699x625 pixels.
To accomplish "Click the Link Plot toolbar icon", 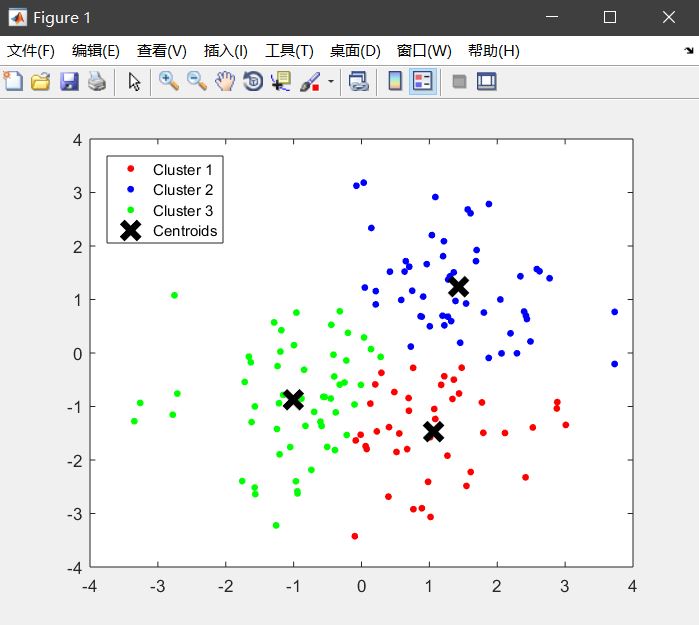I will pos(358,82).
